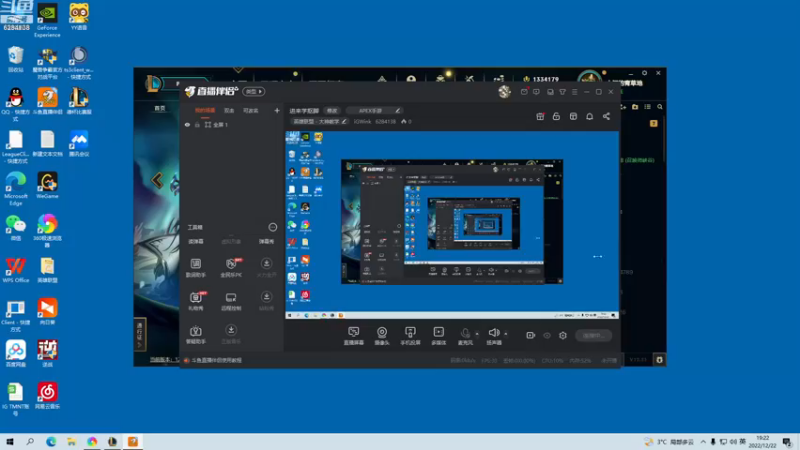Open the notification bell icon

tap(589, 116)
